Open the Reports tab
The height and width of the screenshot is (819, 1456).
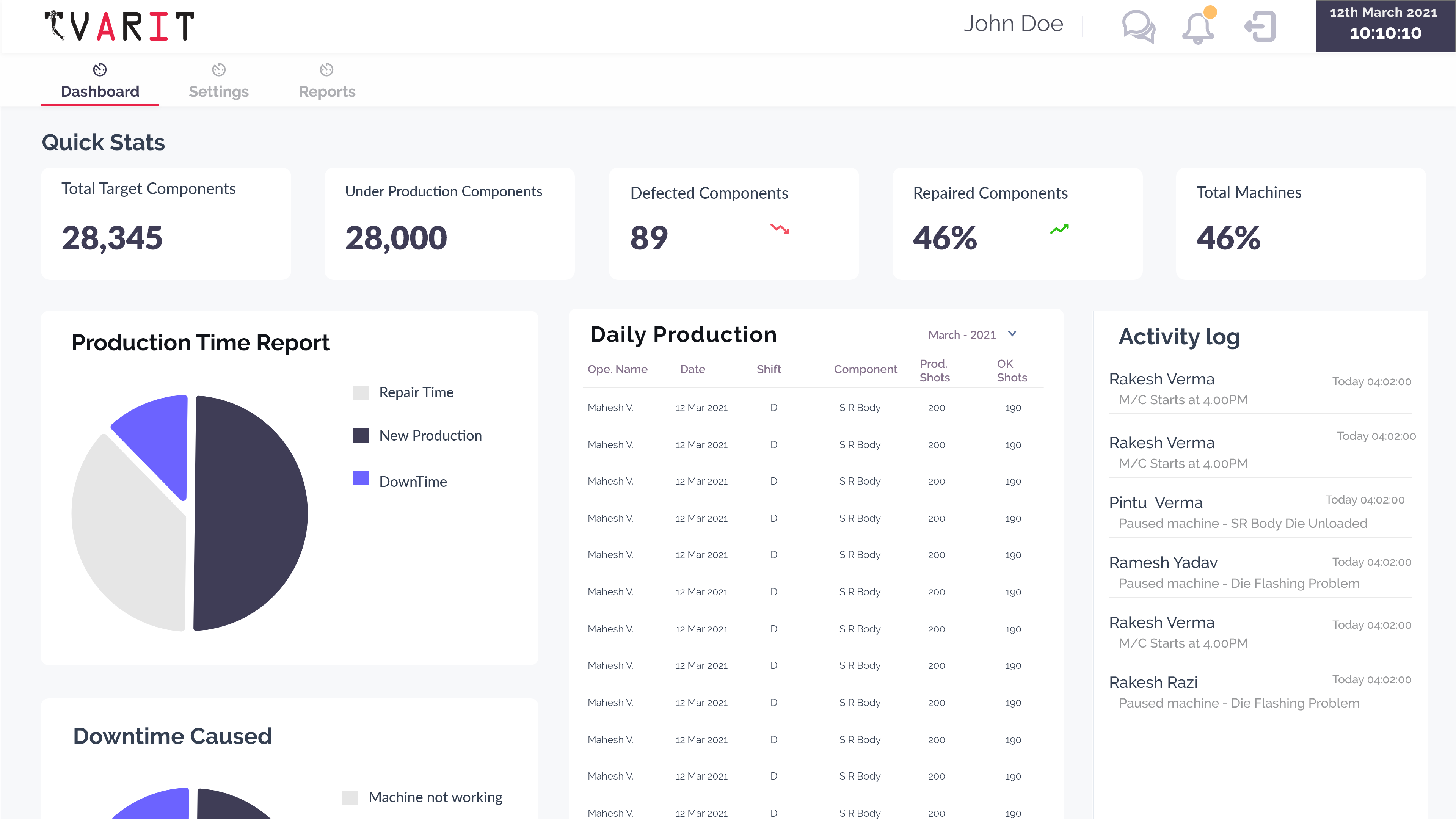click(x=327, y=91)
